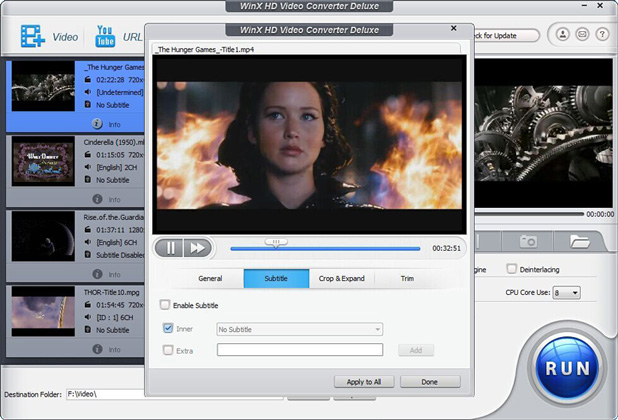Image resolution: width=618 pixels, height=420 pixels.
Task: Pause the preview playback
Action: (x=170, y=248)
